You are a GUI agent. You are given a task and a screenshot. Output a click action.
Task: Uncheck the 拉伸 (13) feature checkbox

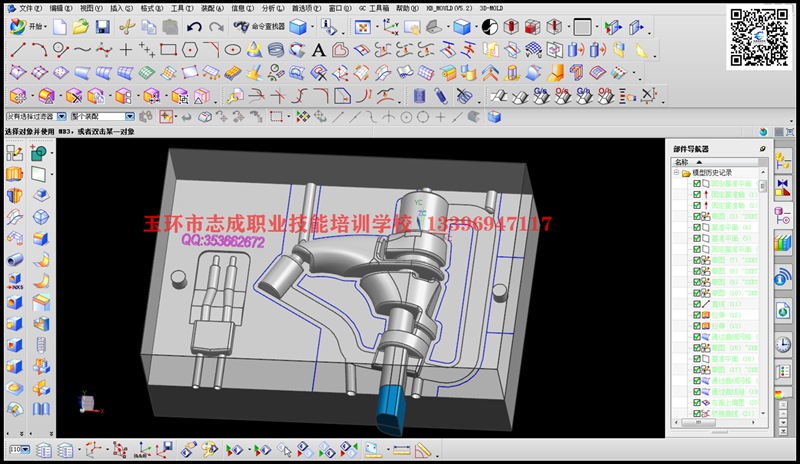tap(696, 326)
